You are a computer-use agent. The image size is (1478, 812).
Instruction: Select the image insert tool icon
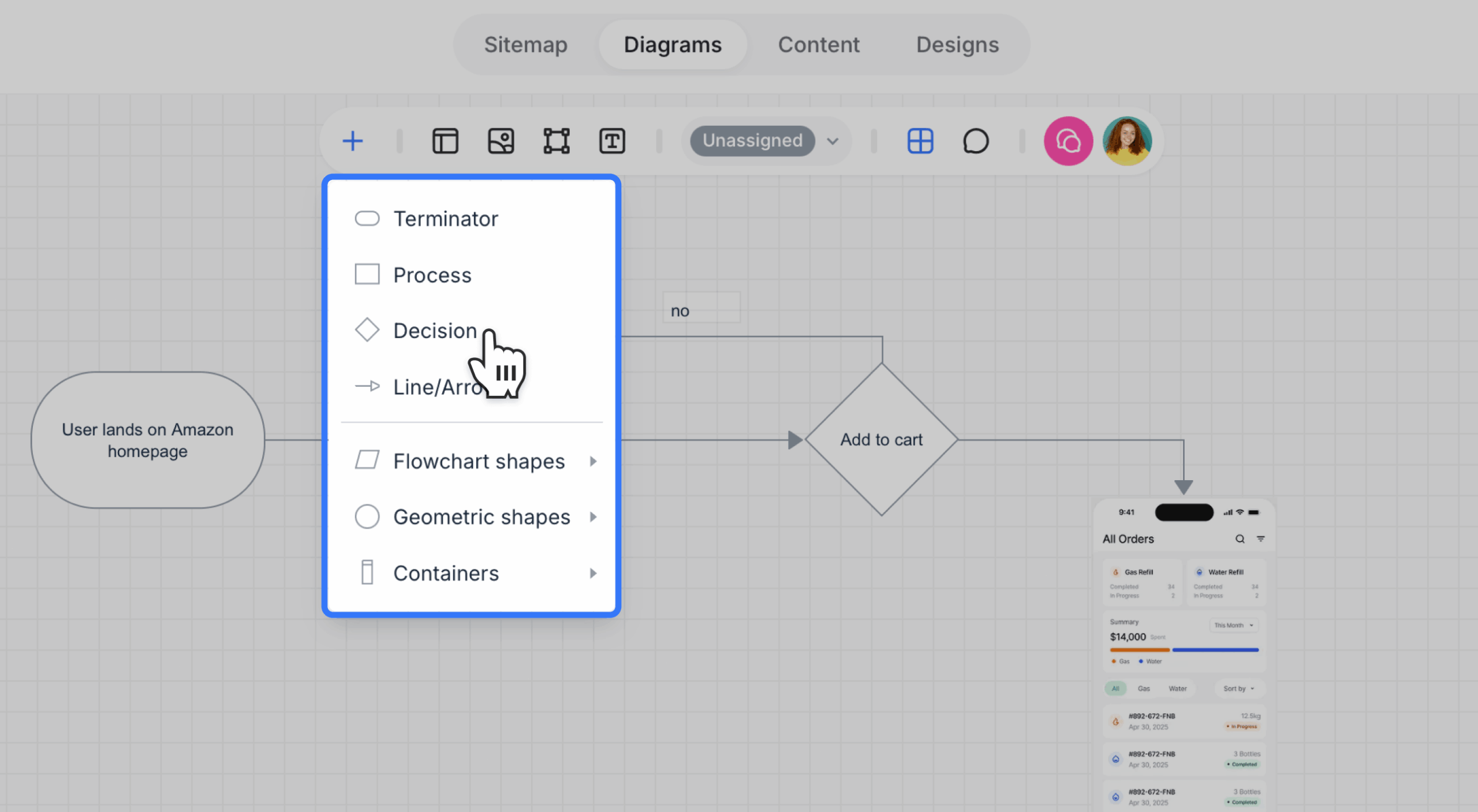point(501,141)
